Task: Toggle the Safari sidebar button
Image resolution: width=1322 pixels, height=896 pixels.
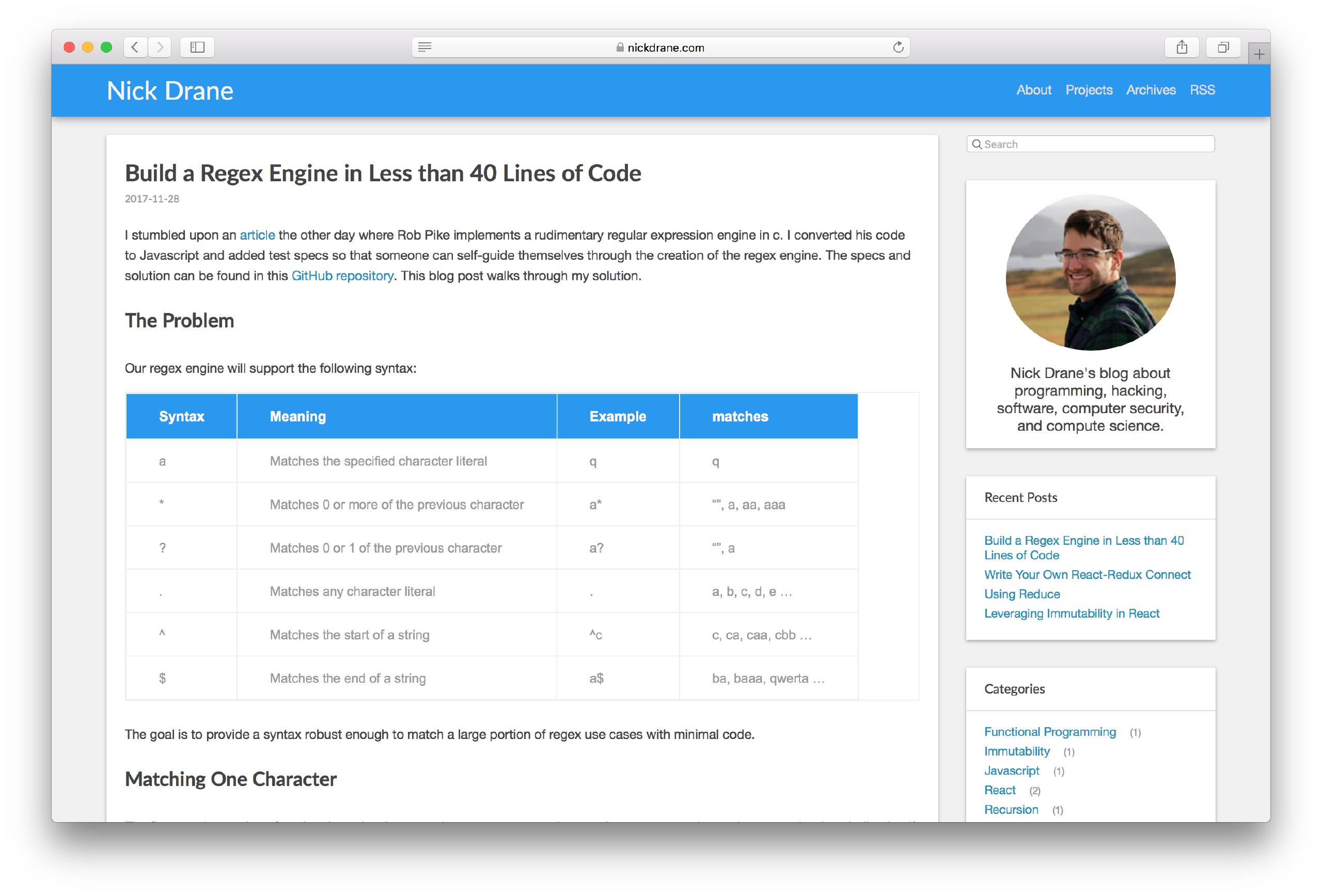Action: 197,47
